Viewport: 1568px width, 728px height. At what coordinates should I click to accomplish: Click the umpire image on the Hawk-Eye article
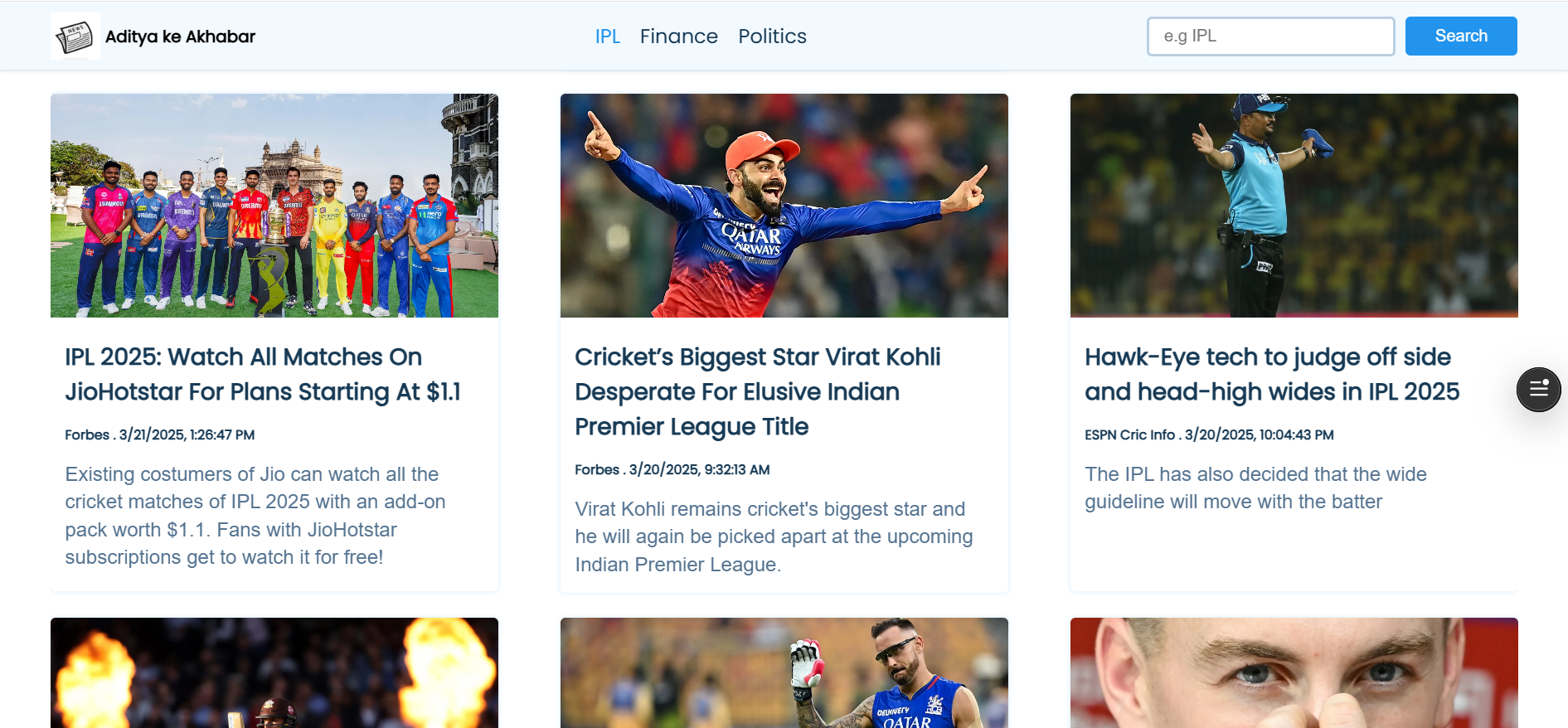[1294, 205]
